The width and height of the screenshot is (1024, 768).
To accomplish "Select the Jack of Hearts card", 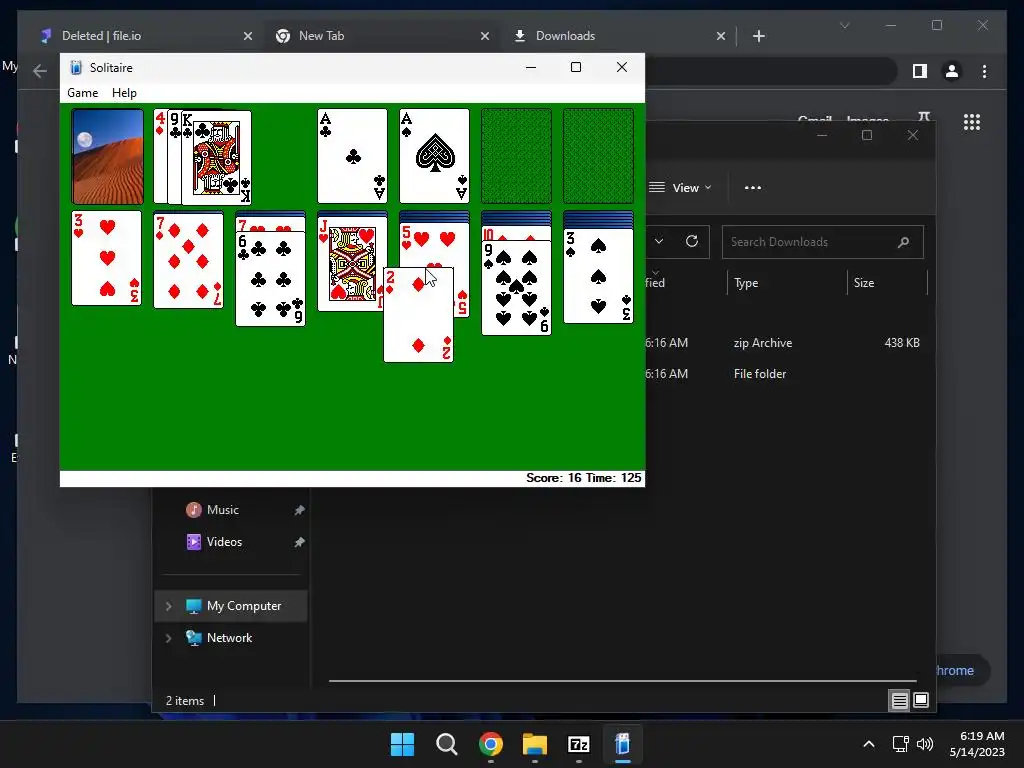I will pos(349,264).
